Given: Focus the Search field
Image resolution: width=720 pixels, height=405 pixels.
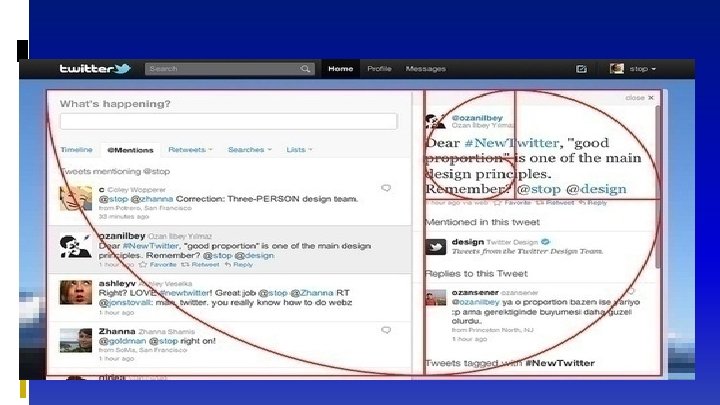Looking at the screenshot, I should click(x=230, y=69).
